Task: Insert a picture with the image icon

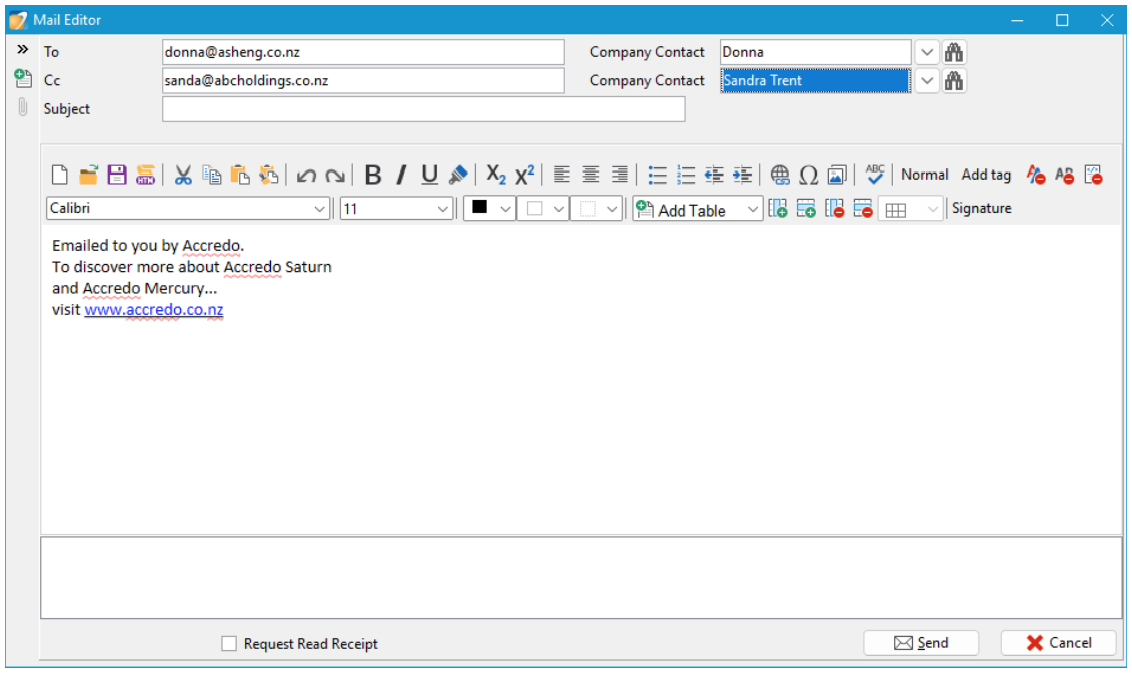Action: (x=837, y=175)
